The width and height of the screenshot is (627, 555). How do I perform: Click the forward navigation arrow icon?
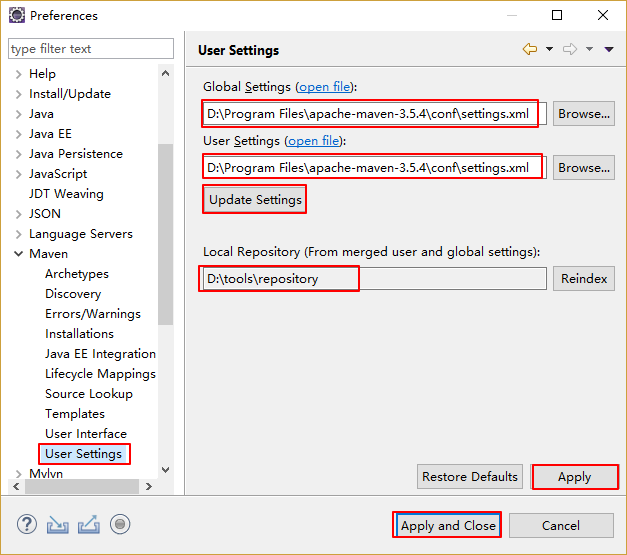click(x=570, y=49)
